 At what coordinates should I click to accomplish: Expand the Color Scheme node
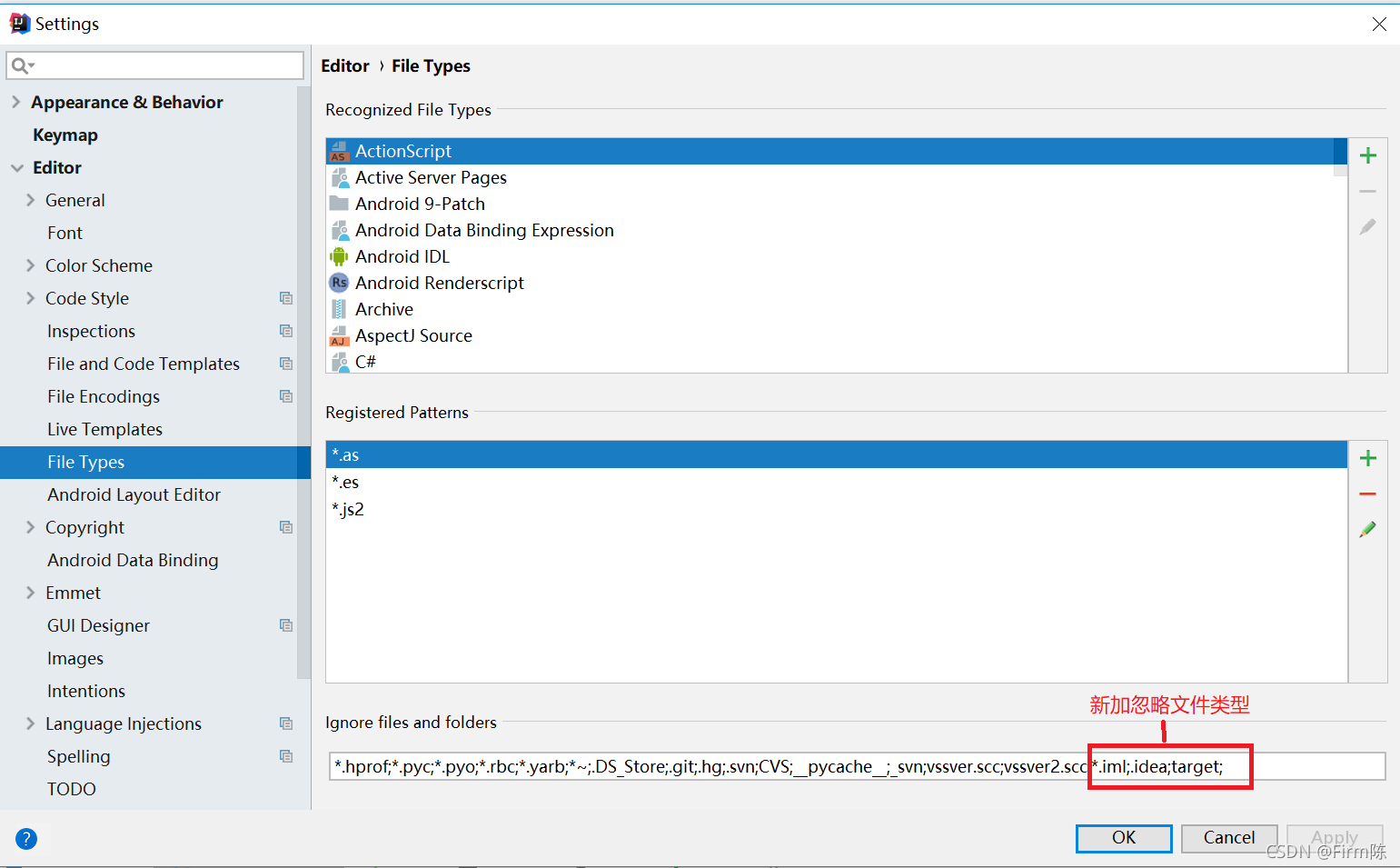(x=31, y=265)
